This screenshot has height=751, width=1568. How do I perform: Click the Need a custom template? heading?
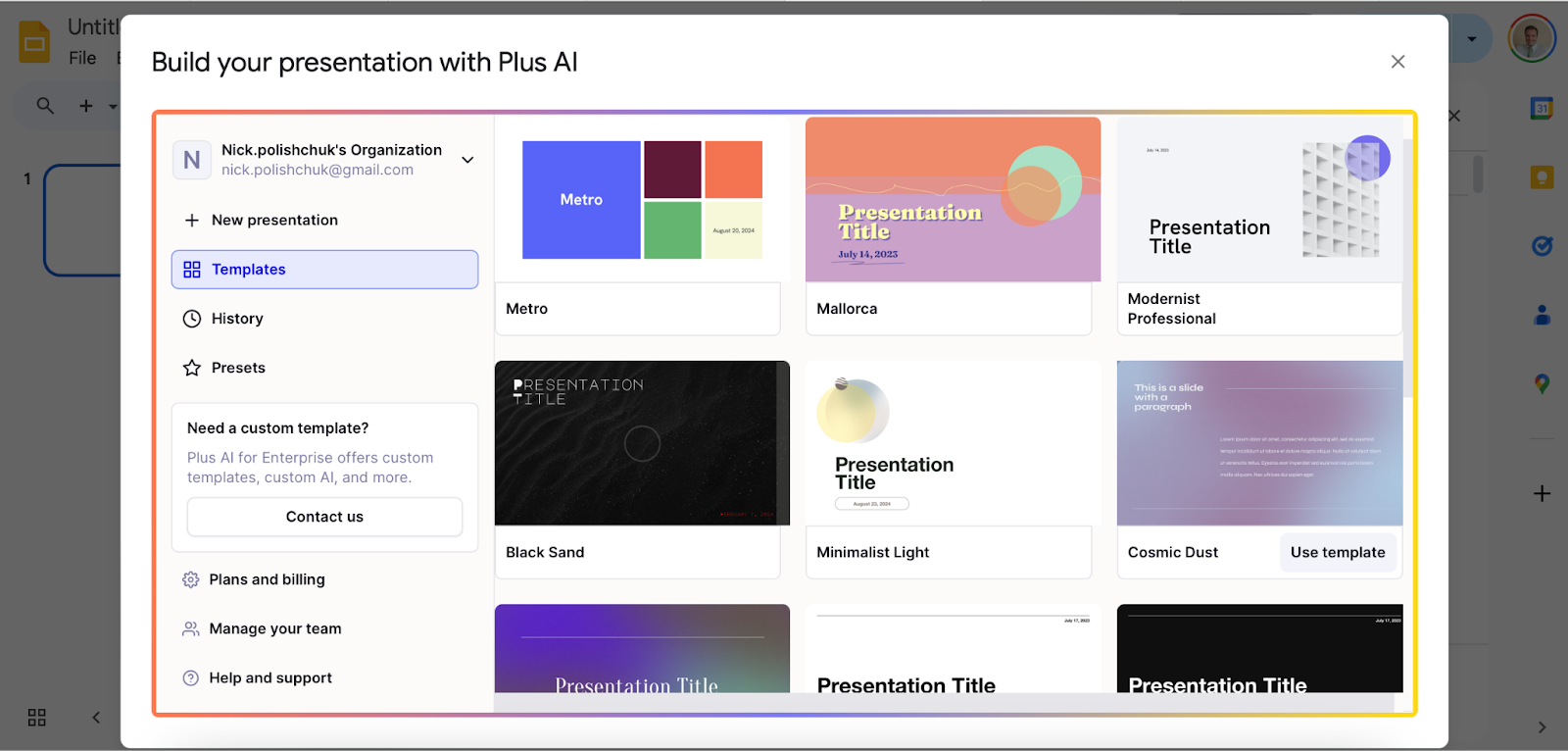point(278,428)
